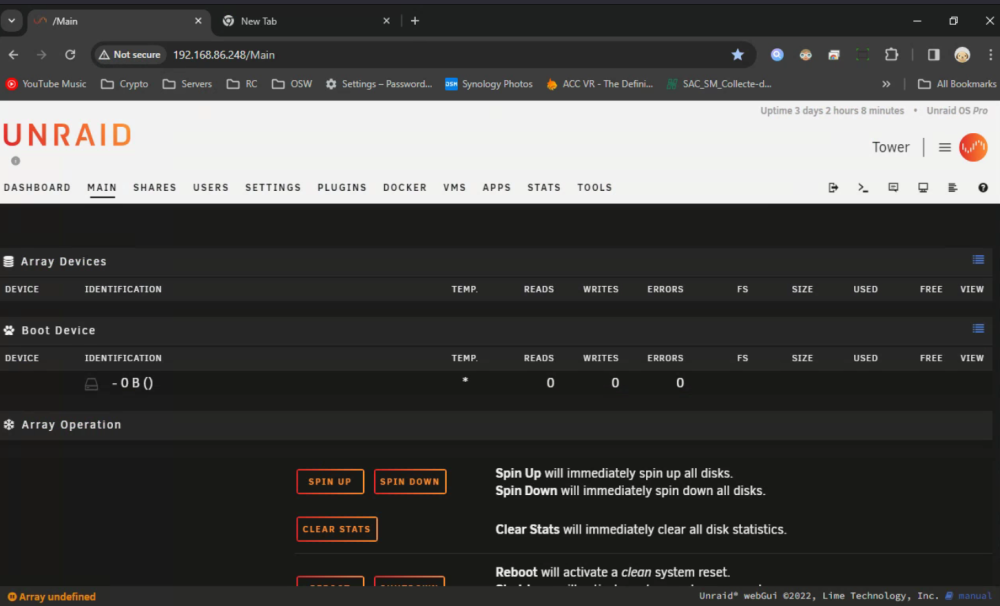Toggle Array Devices view list icon
1000x606 pixels.
click(x=978, y=260)
